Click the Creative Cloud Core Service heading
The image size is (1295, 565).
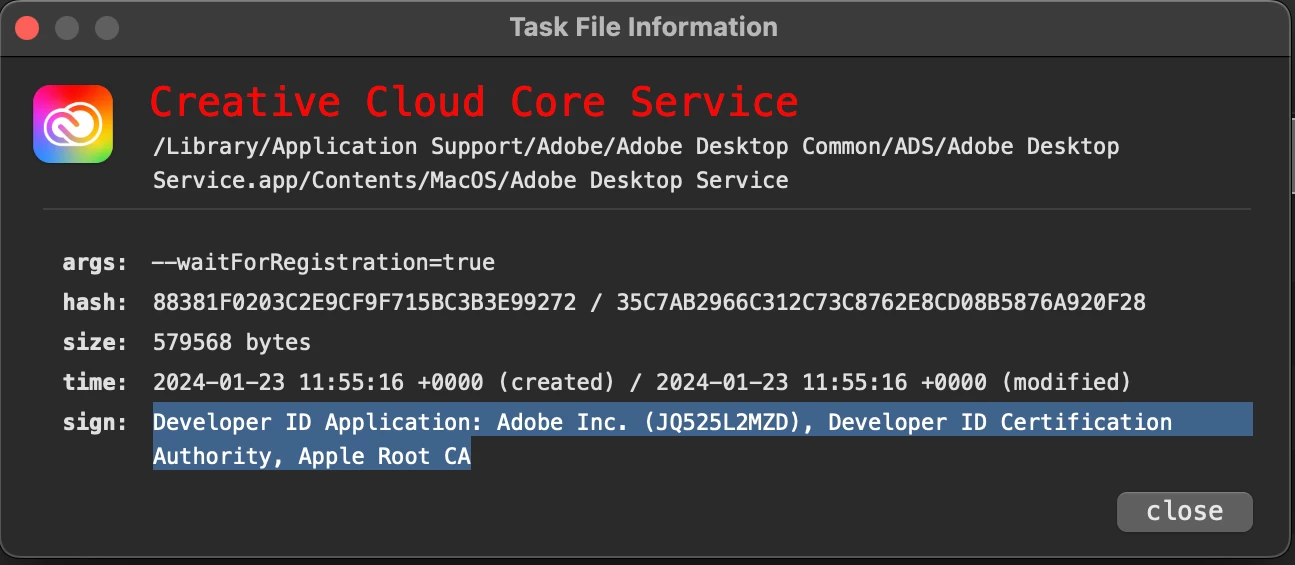pyautogui.click(x=474, y=102)
